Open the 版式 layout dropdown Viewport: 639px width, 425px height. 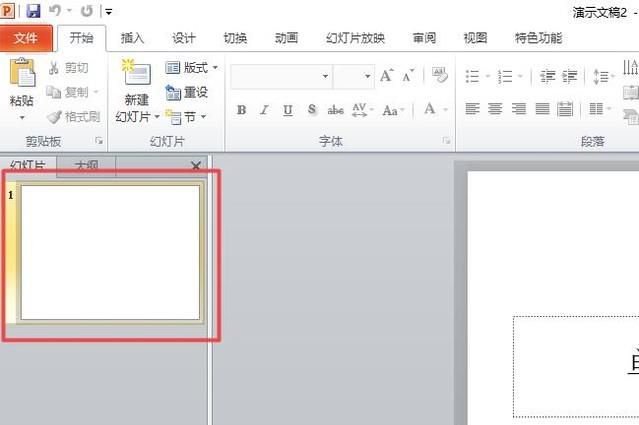[x=192, y=68]
